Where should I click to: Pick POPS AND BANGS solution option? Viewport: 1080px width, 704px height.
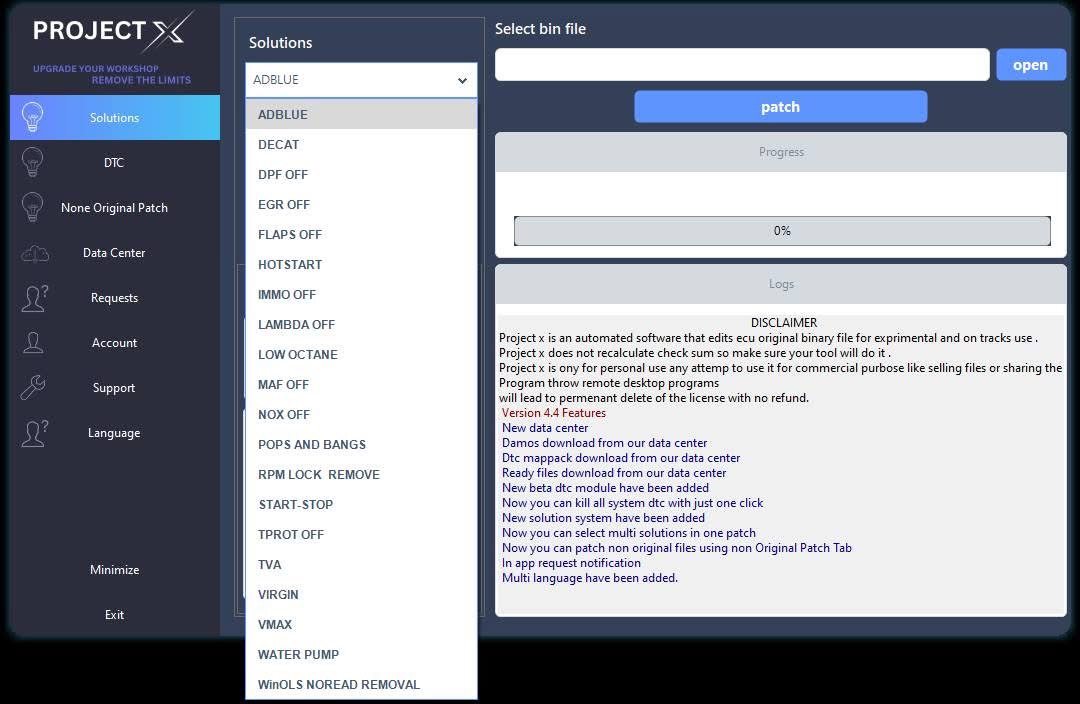[x=312, y=445]
